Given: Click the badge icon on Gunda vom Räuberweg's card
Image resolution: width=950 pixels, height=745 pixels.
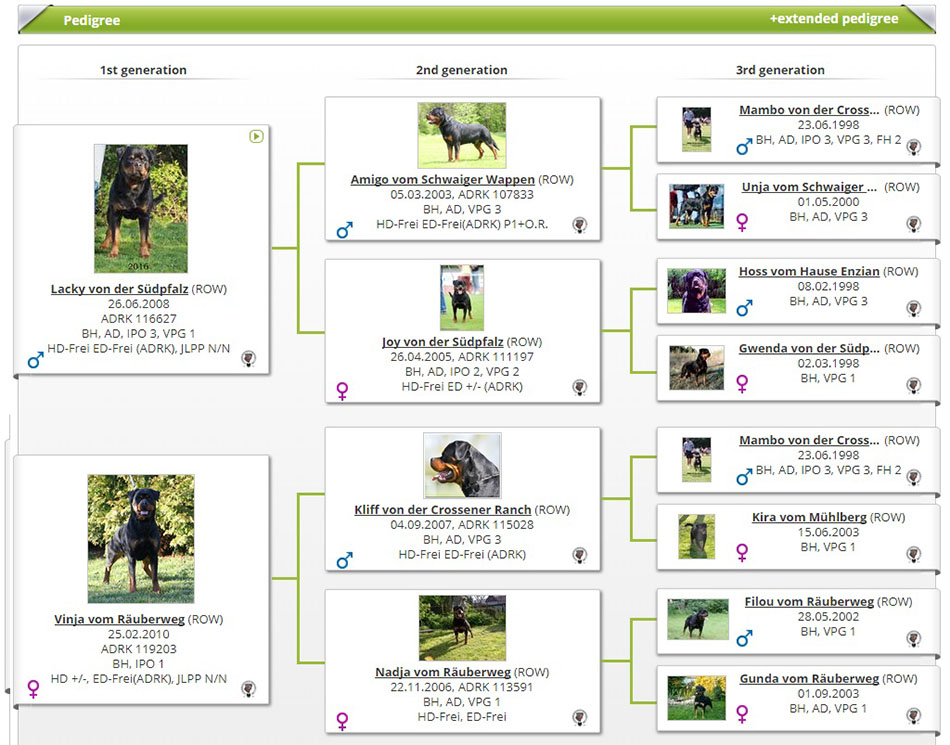Looking at the screenshot, I should click(913, 716).
